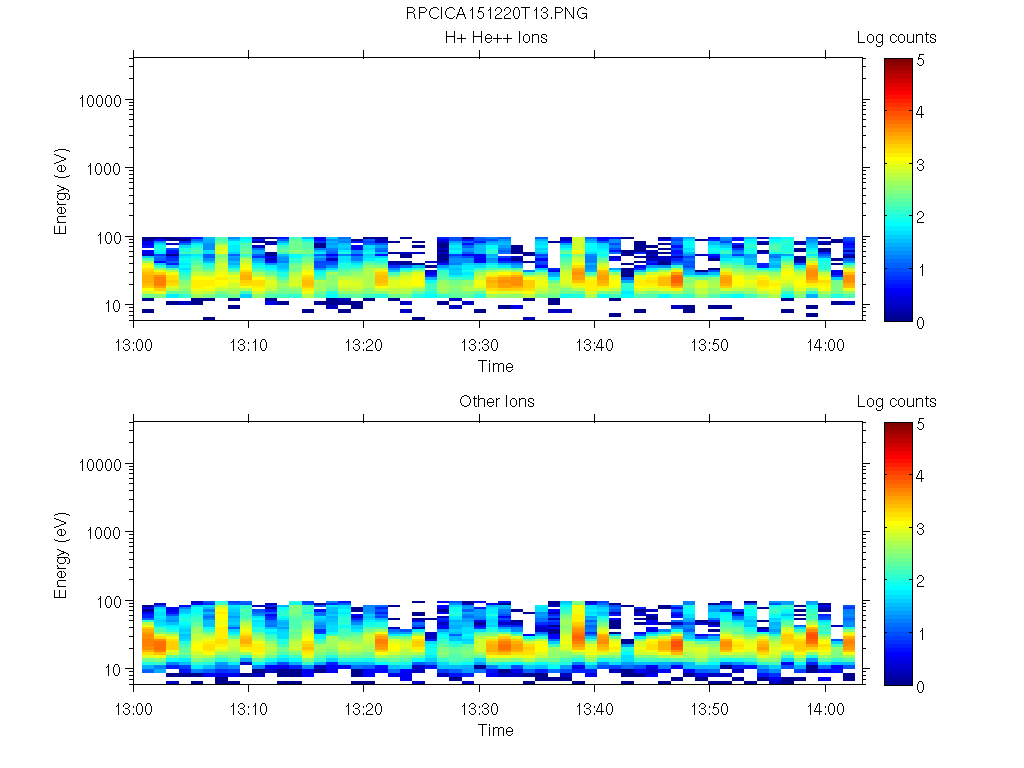
Task: Select the 'Other Ions' plot title
Action: 496,401
